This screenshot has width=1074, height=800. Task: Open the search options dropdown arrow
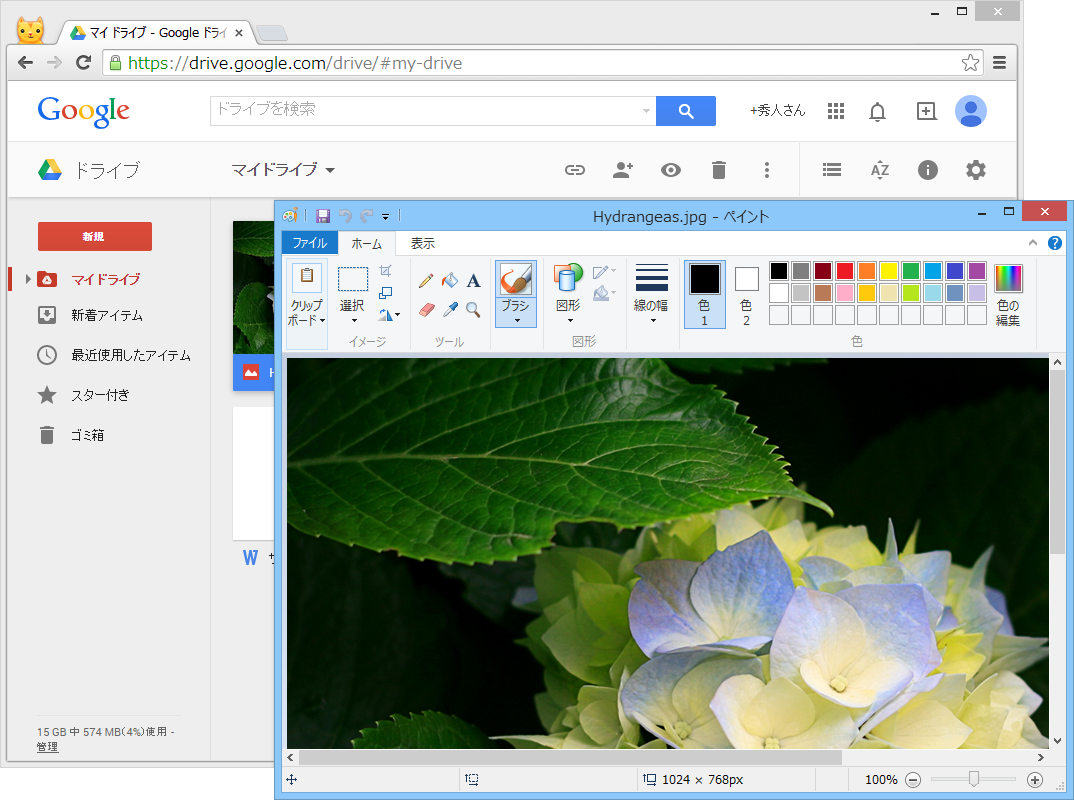pos(646,111)
